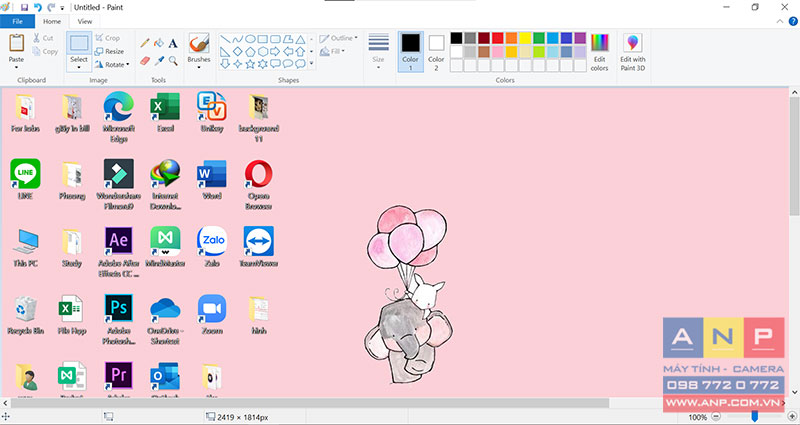Open the Resize dialog
800x425 pixels.
pos(109,51)
